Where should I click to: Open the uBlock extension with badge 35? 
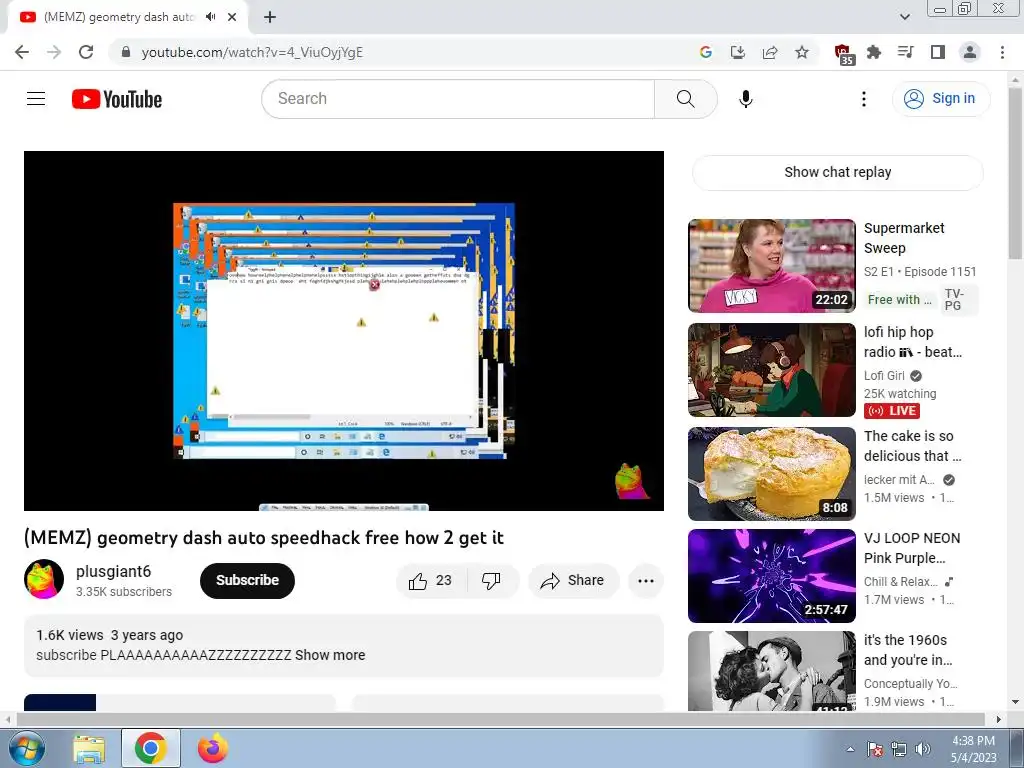tap(844, 54)
